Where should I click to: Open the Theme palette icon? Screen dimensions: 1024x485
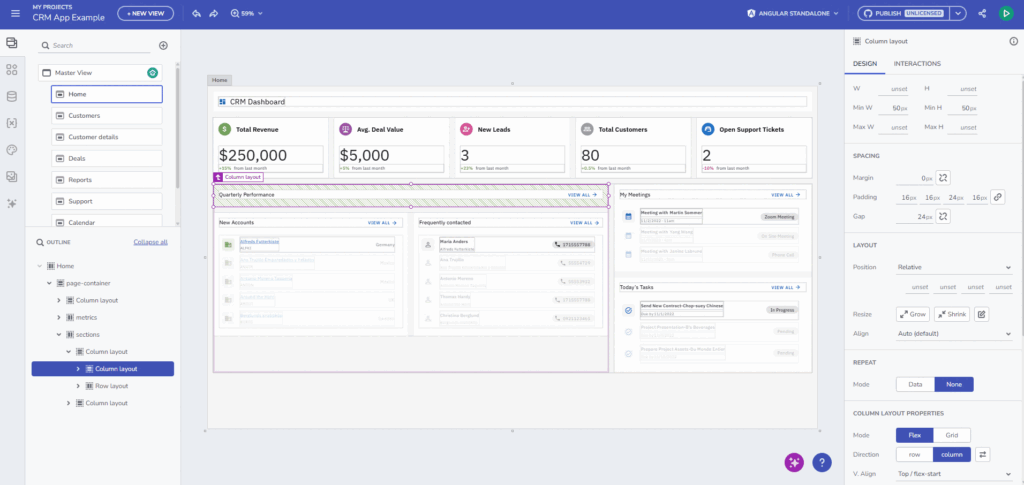pyautogui.click(x=11, y=149)
